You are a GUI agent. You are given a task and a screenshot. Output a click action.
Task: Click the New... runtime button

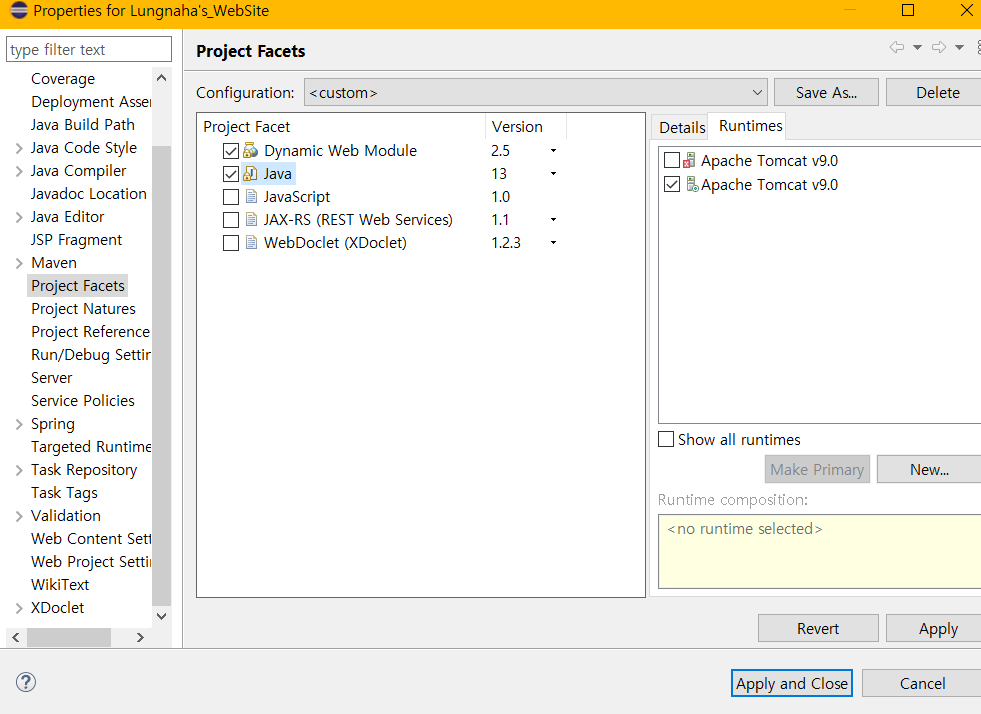(x=929, y=469)
